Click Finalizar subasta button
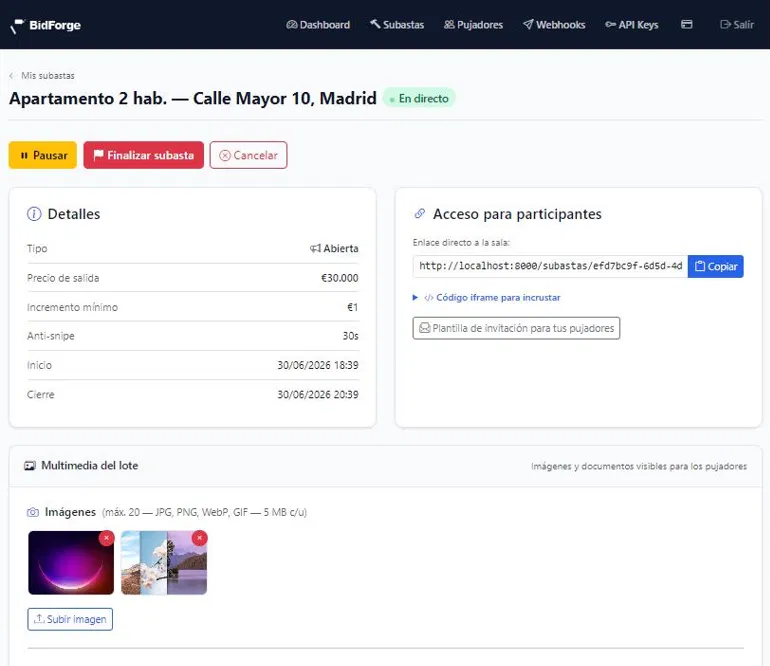This screenshot has width=770, height=666. [143, 155]
